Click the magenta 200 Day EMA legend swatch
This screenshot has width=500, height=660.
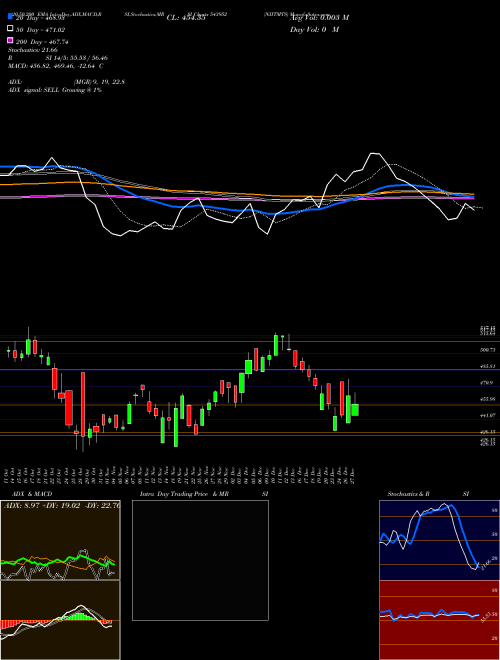(10, 40)
